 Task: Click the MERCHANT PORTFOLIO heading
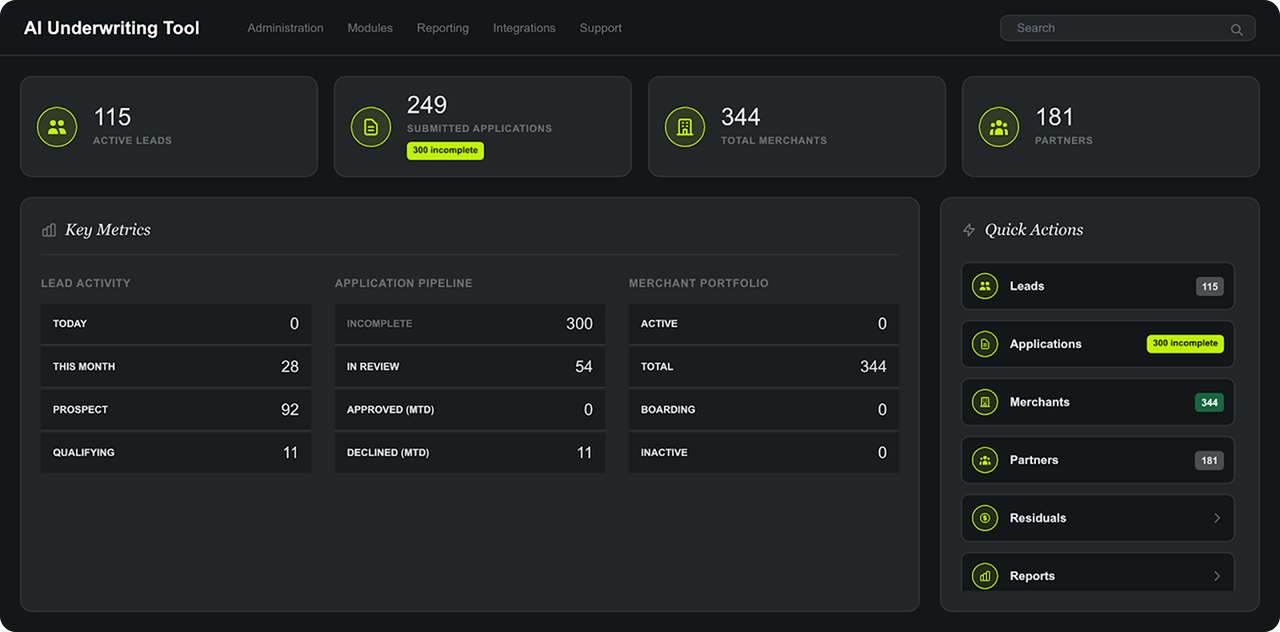tap(699, 283)
